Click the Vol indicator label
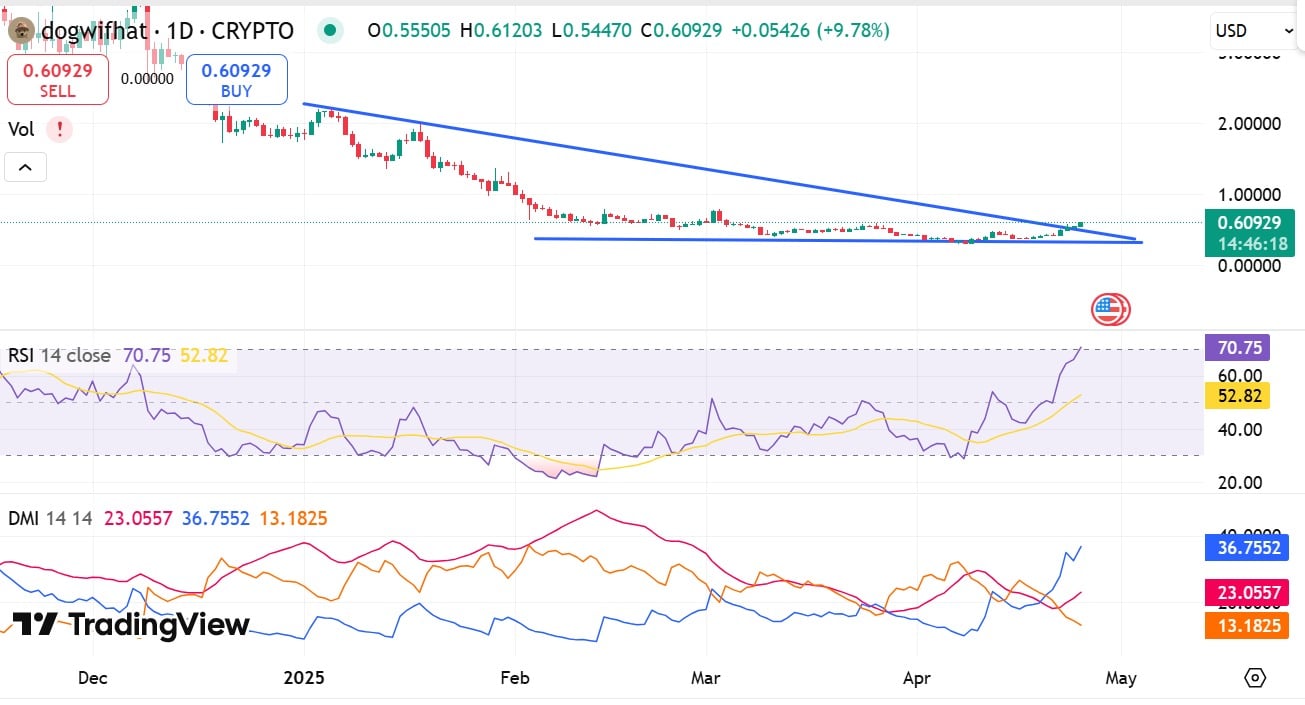The height and width of the screenshot is (705, 1305). [x=21, y=129]
